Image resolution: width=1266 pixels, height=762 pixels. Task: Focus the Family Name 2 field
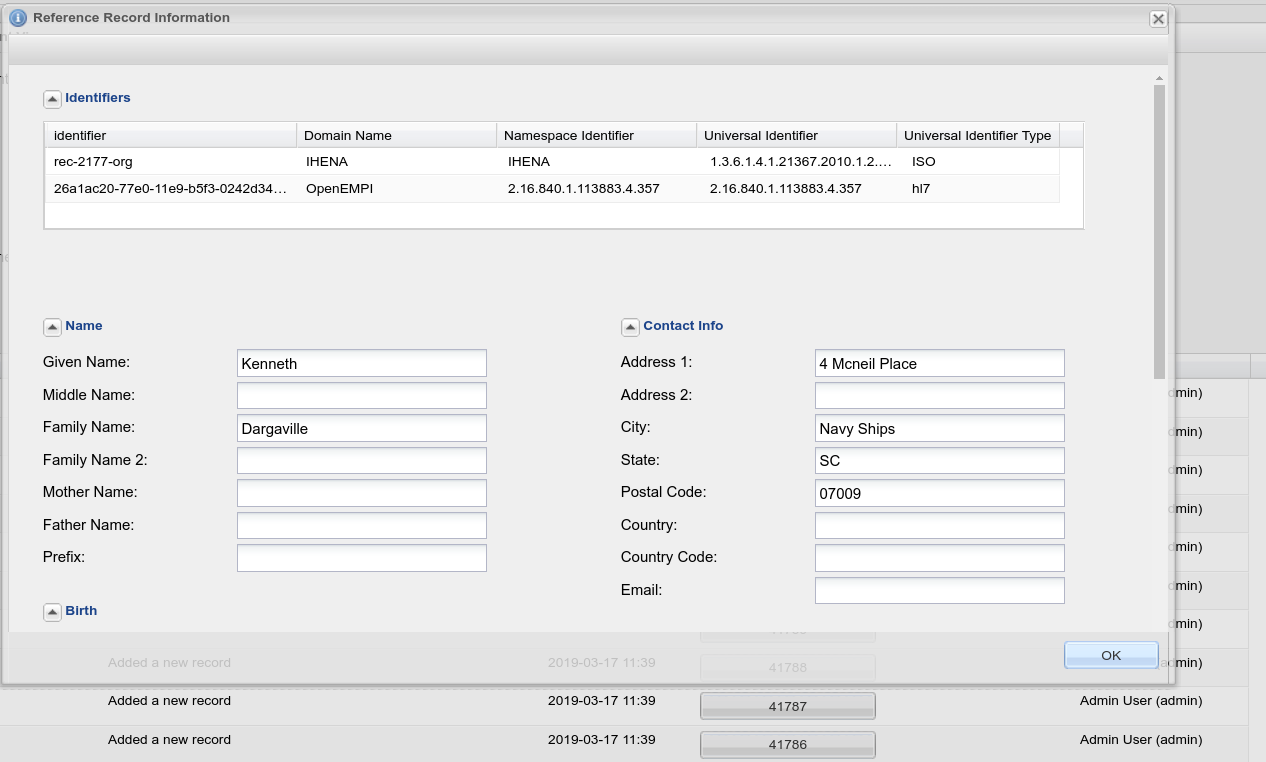coord(362,460)
